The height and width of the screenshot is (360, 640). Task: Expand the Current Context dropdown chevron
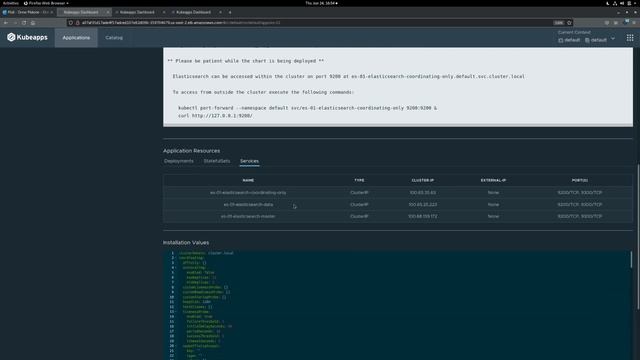click(x=613, y=38)
